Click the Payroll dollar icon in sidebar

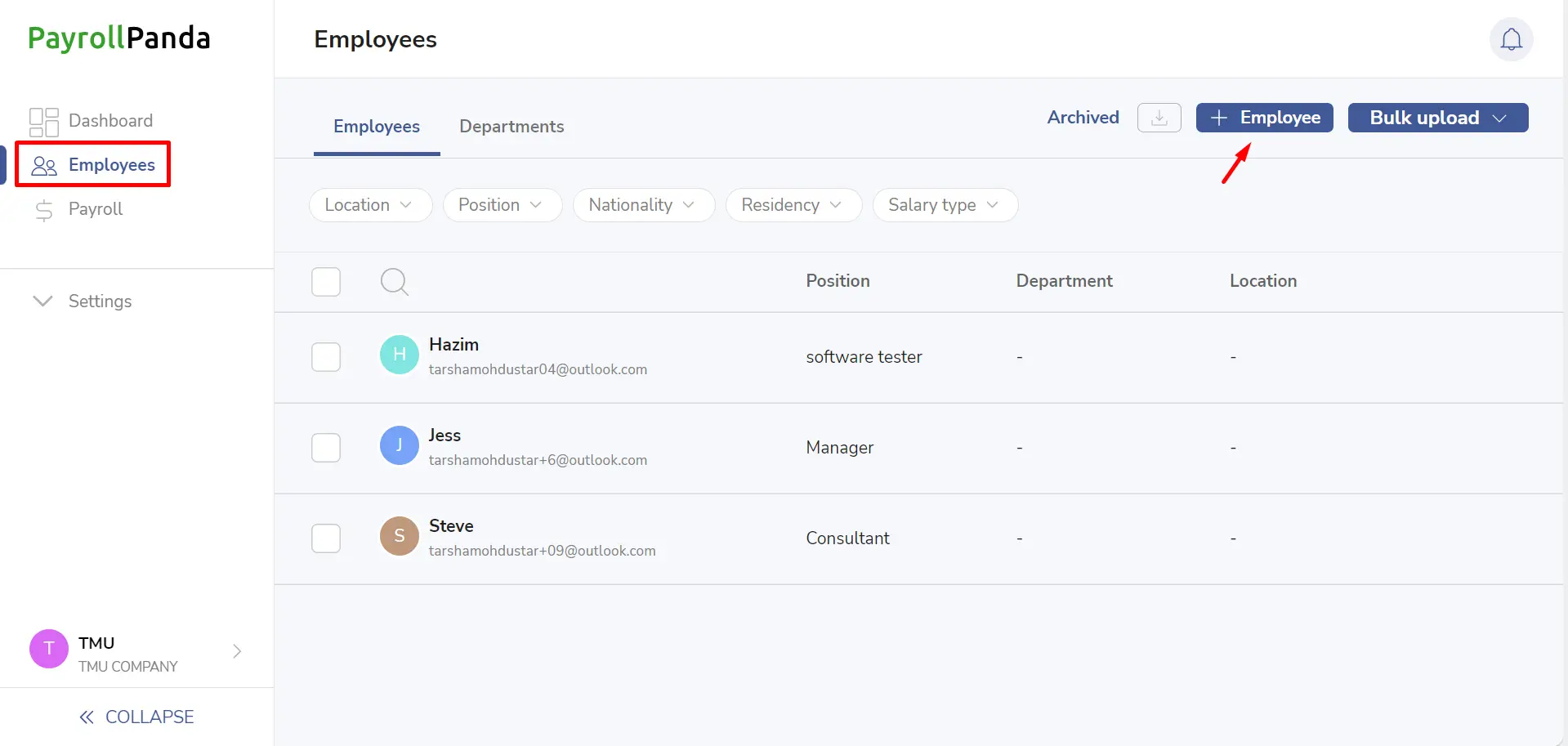click(44, 210)
